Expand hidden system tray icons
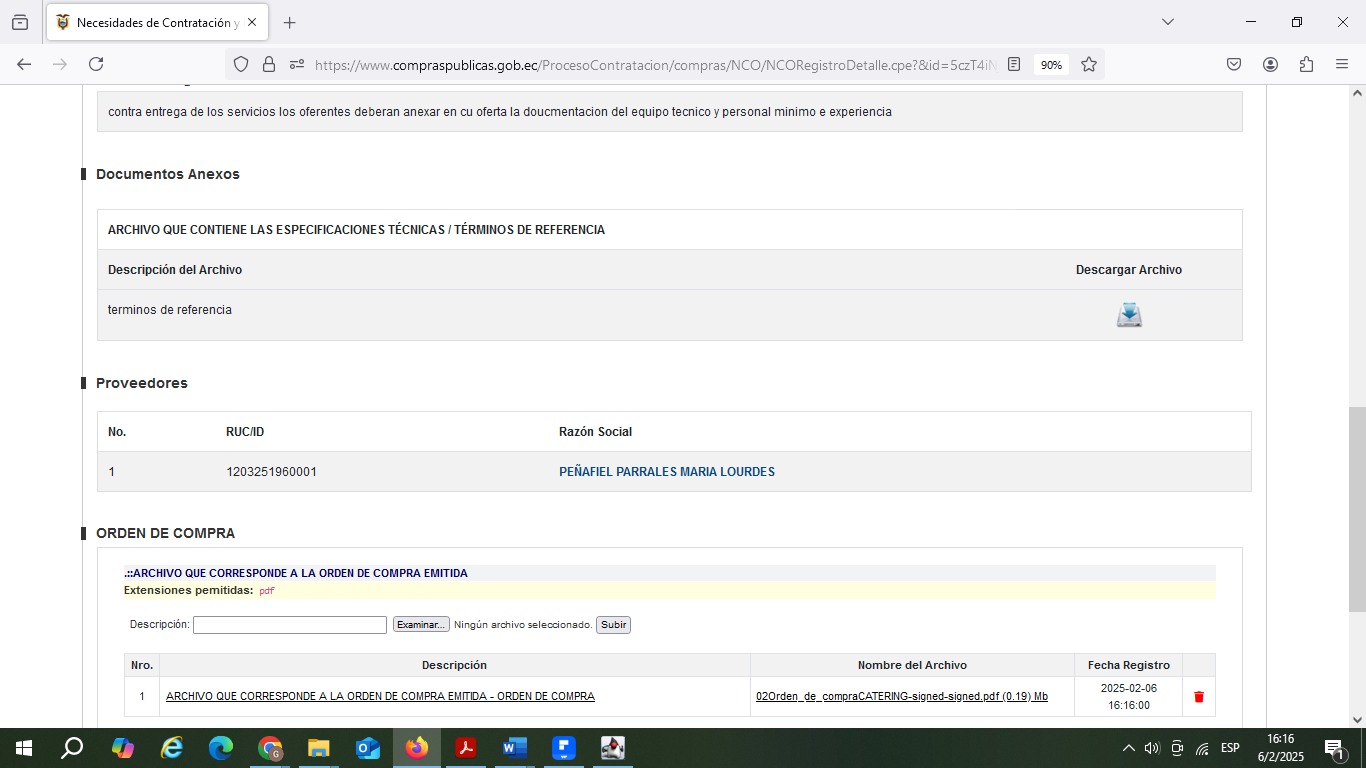This screenshot has height=768, width=1366. tap(1128, 748)
